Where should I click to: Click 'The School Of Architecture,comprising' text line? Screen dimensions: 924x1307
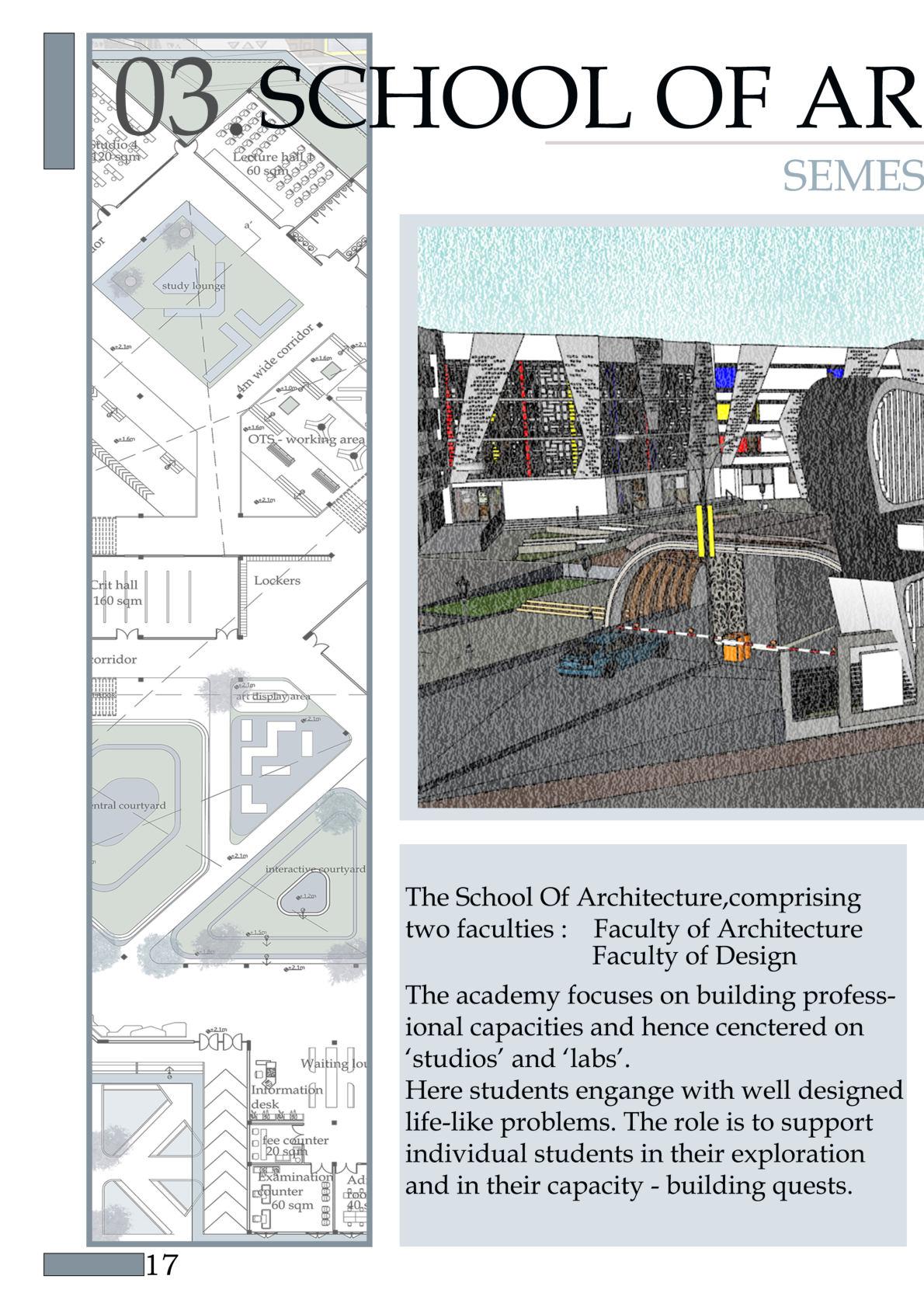(x=633, y=897)
